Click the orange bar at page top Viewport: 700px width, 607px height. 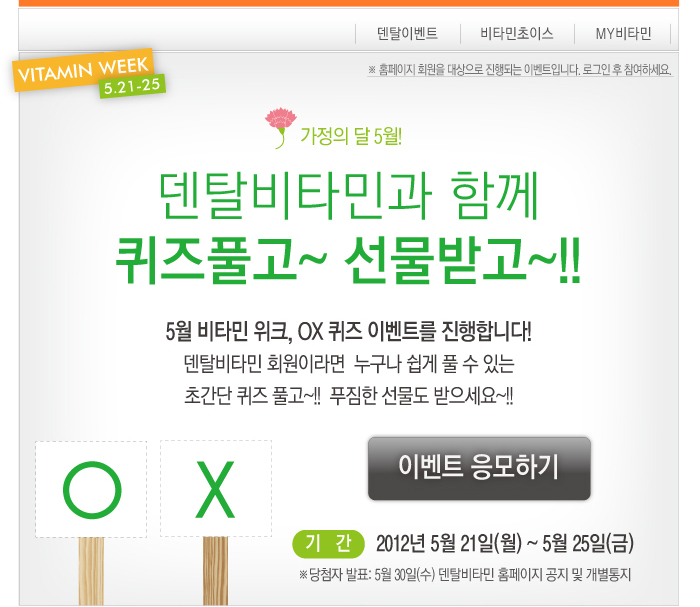click(x=349, y=3)
